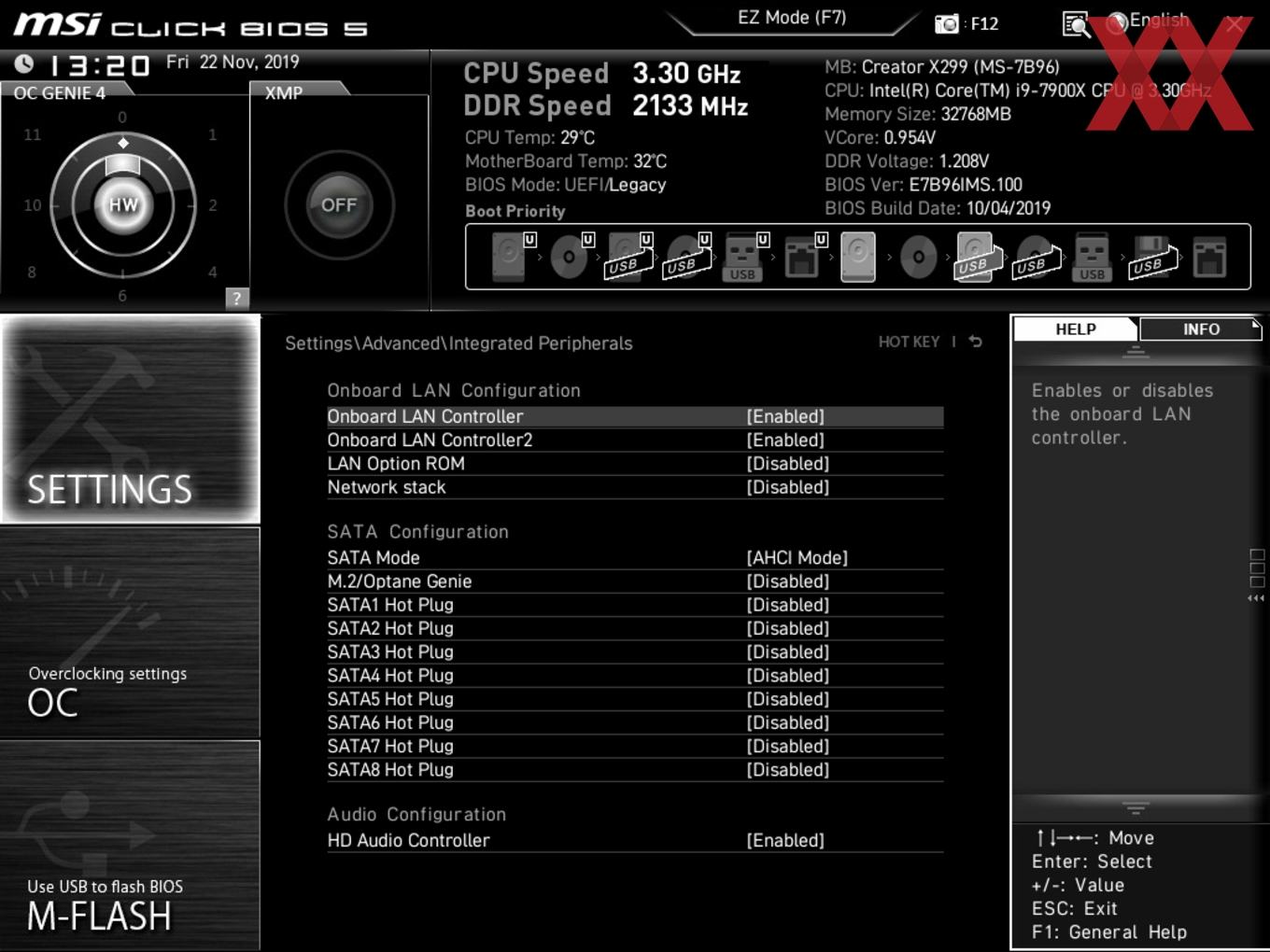Click the globe language icon

(1117, 23)
